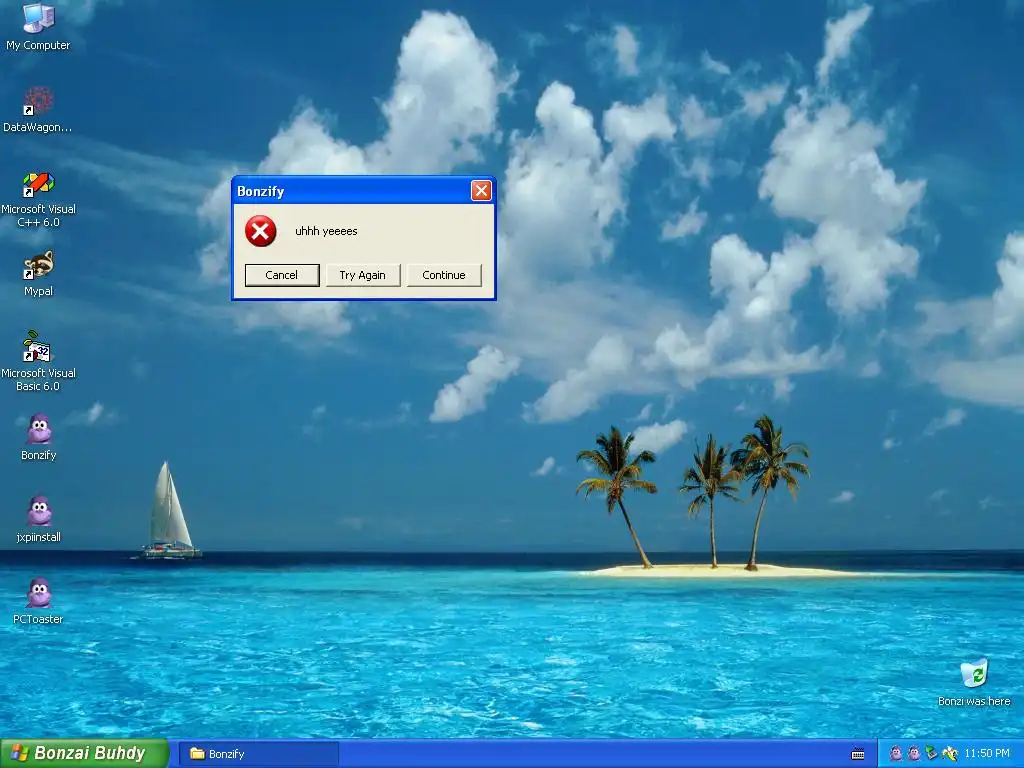This screenshot has width=1024, height=768.
Task: Click the red error icon in dialog
Action: click(261, 231)
